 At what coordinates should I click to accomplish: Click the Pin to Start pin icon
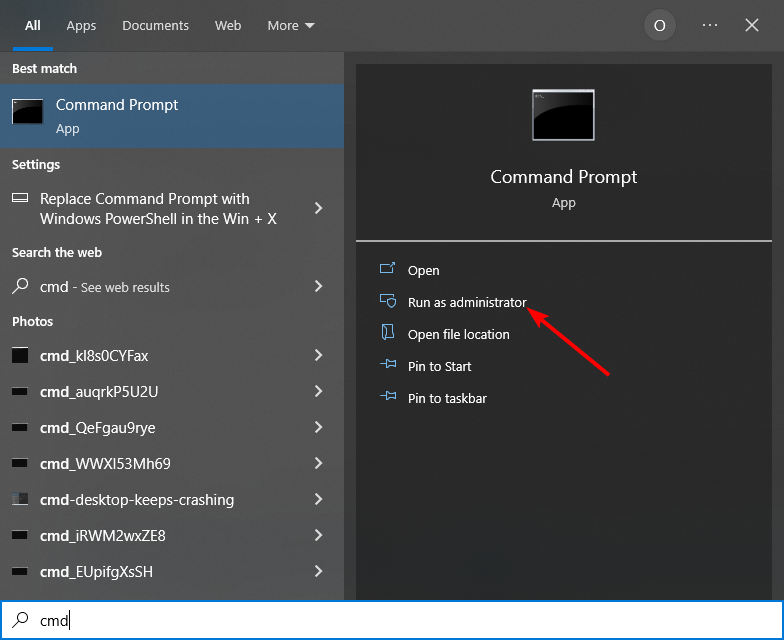click(x=388, y=366)
